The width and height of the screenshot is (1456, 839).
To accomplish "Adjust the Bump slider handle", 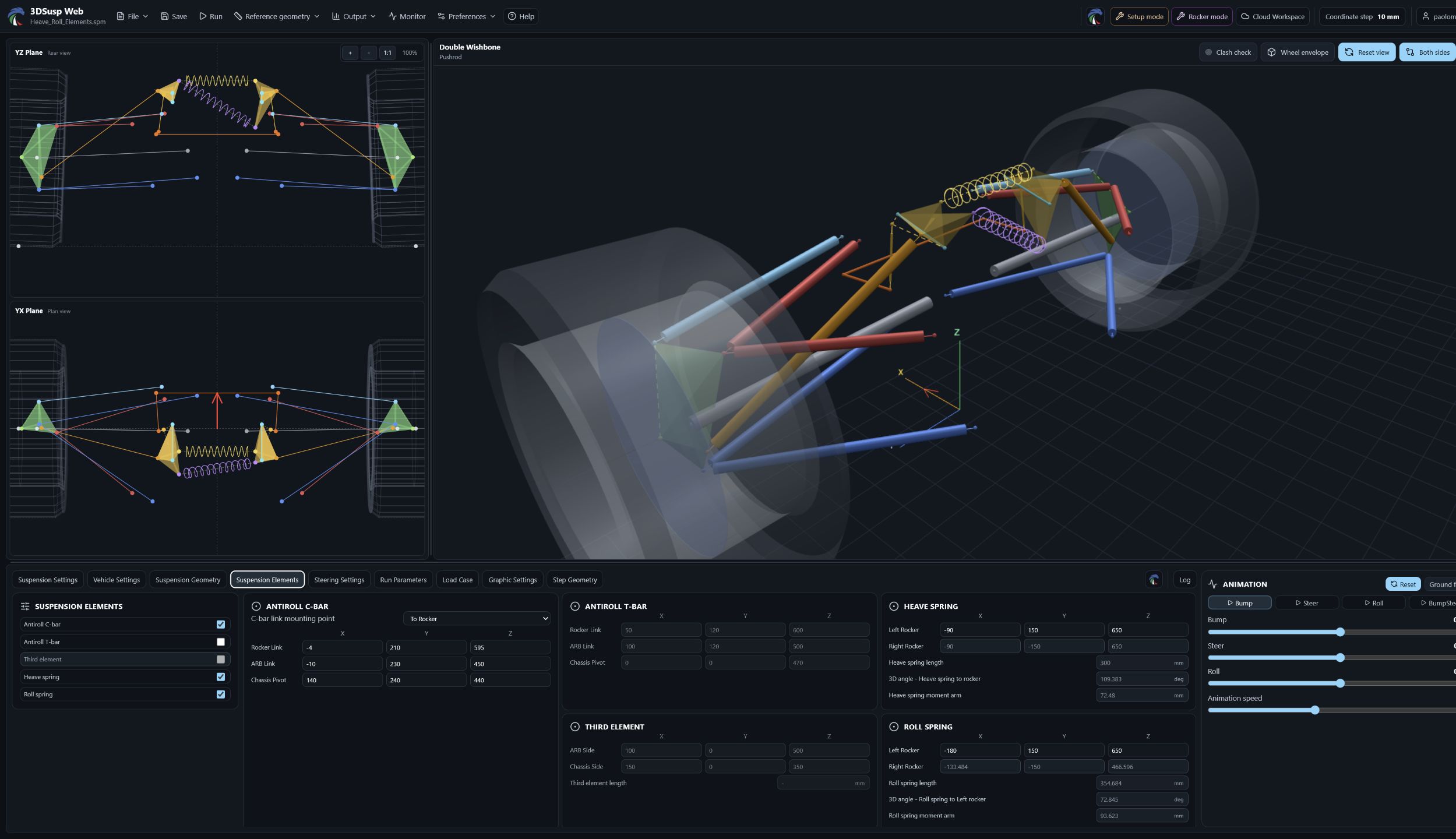I will [x=1340, y=632].
